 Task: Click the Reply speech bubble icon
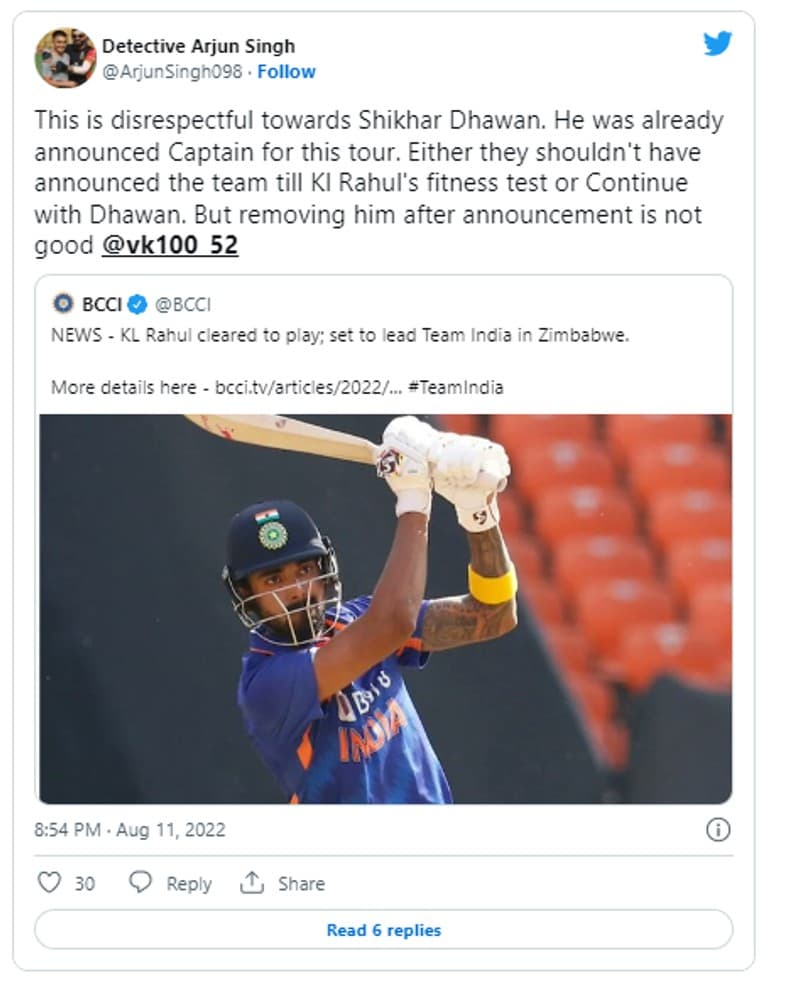coord(141,883)
